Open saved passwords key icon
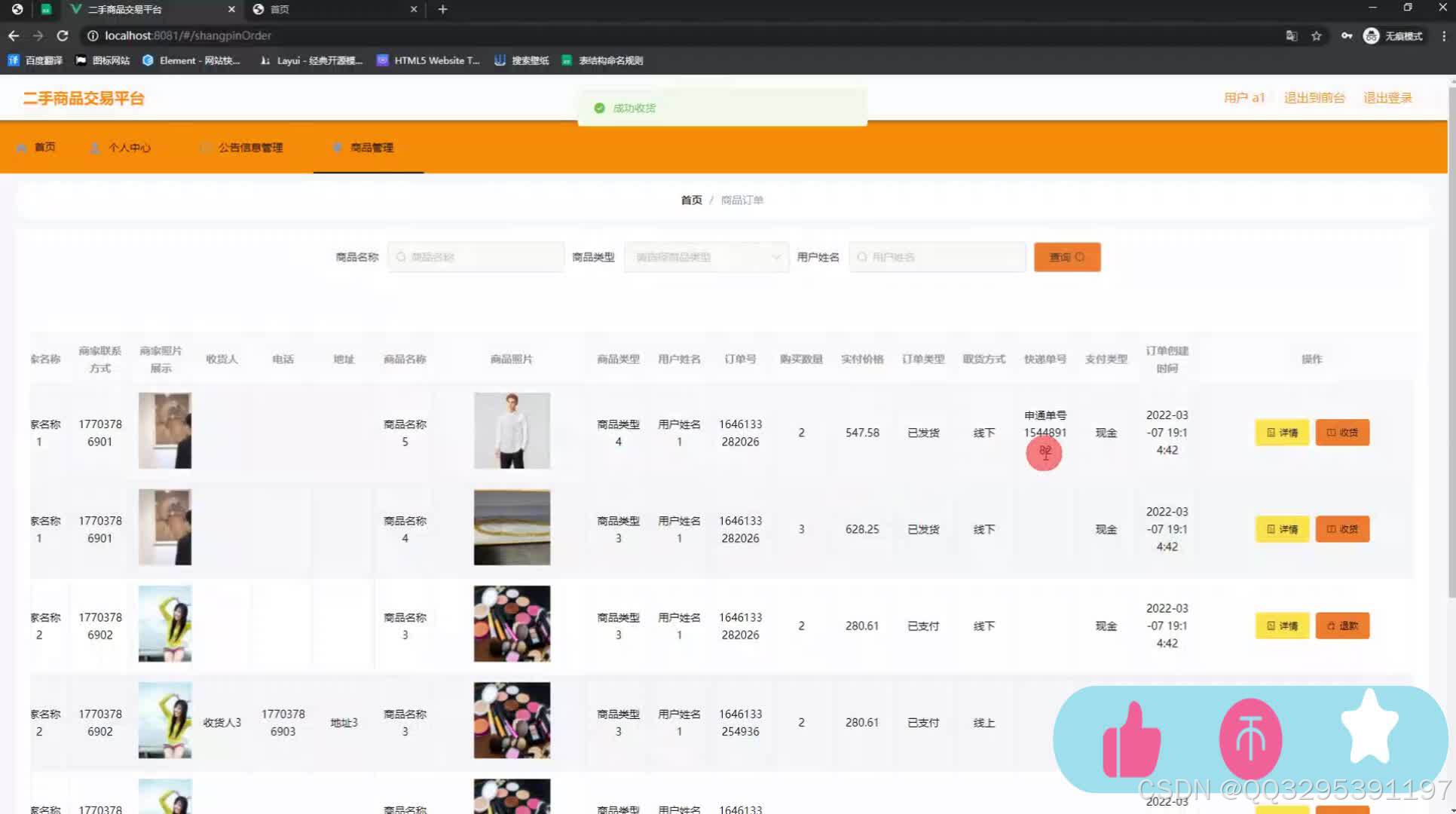Screen dimensions: 1456x814 (x=1347, y=35)
